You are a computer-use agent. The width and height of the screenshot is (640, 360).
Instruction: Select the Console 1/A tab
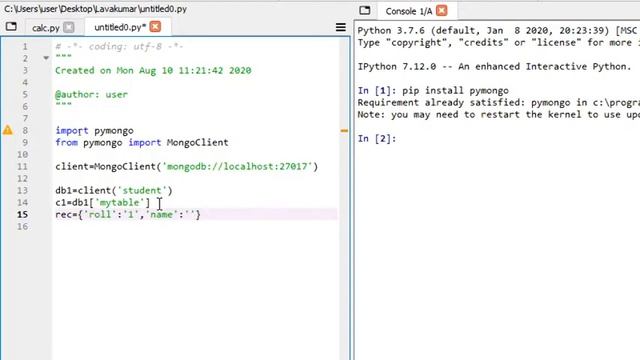pos(409,11)
